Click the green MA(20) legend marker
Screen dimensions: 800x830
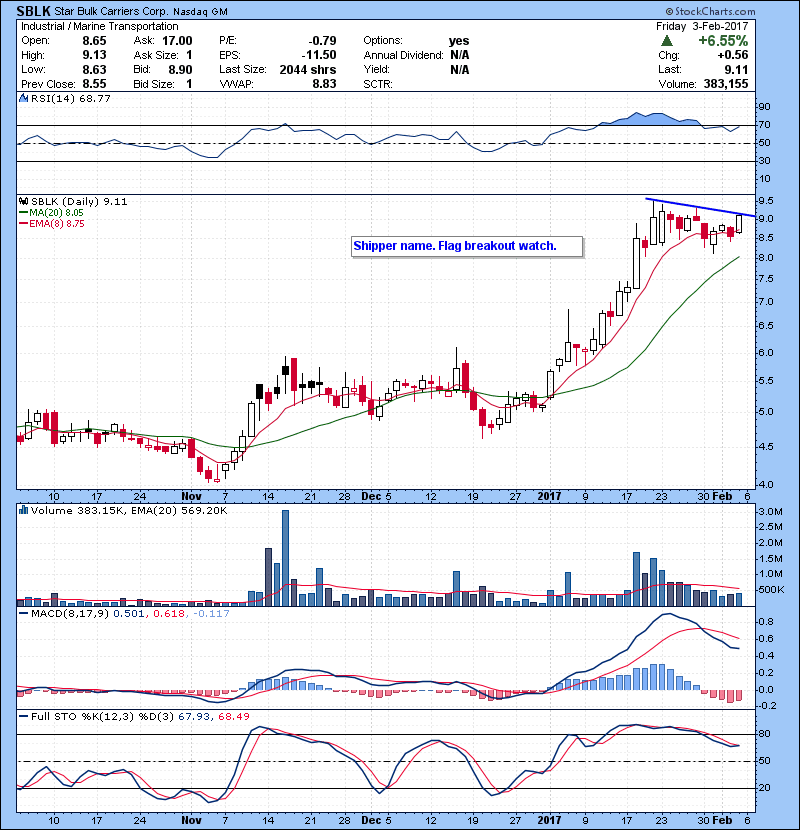23,212
